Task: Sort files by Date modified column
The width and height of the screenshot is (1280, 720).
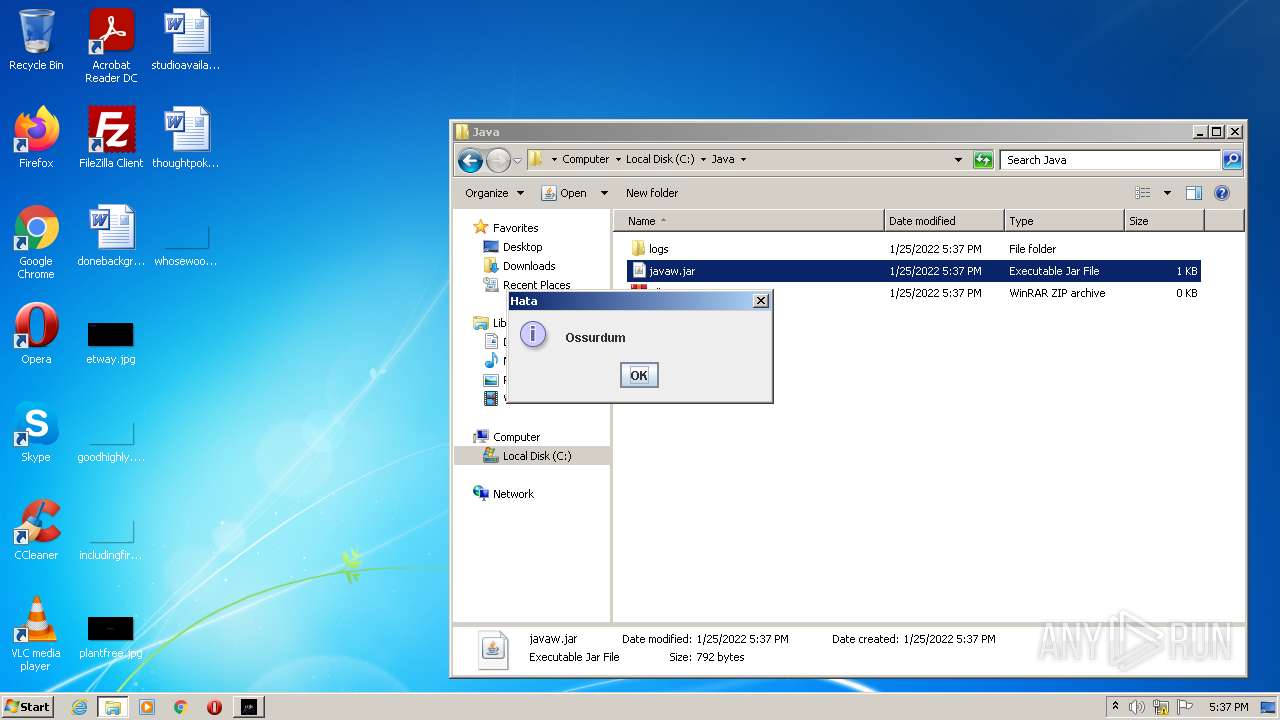Action: (x=945, y=221)
